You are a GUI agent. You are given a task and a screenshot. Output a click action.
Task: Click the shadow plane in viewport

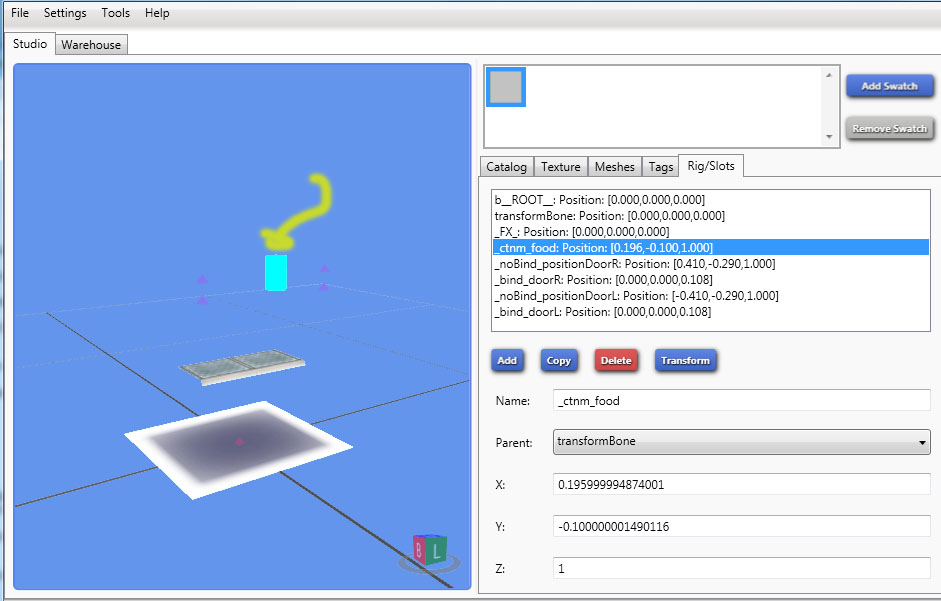pos(238,449)
